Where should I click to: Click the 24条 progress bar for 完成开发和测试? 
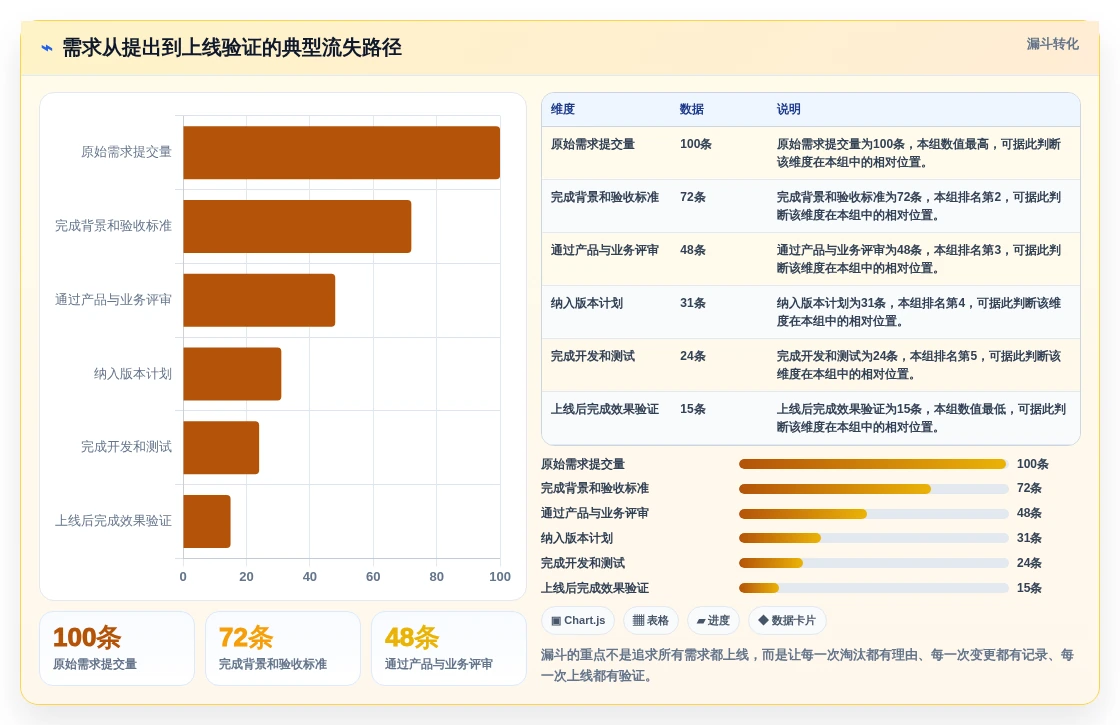coord(873,564)
